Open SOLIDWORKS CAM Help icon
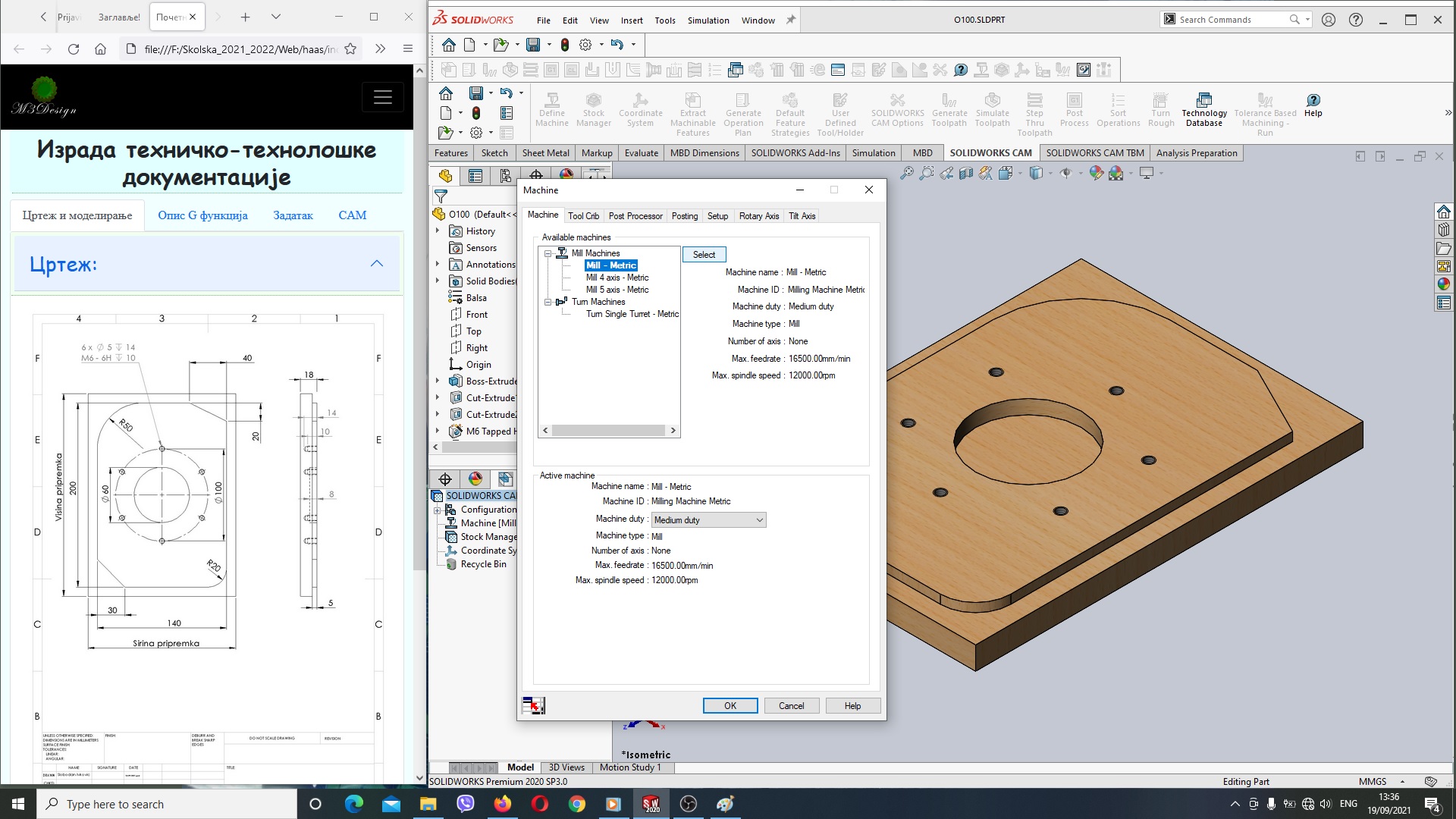Screen dimensions: 1456x819 (x=1313, y=105)
